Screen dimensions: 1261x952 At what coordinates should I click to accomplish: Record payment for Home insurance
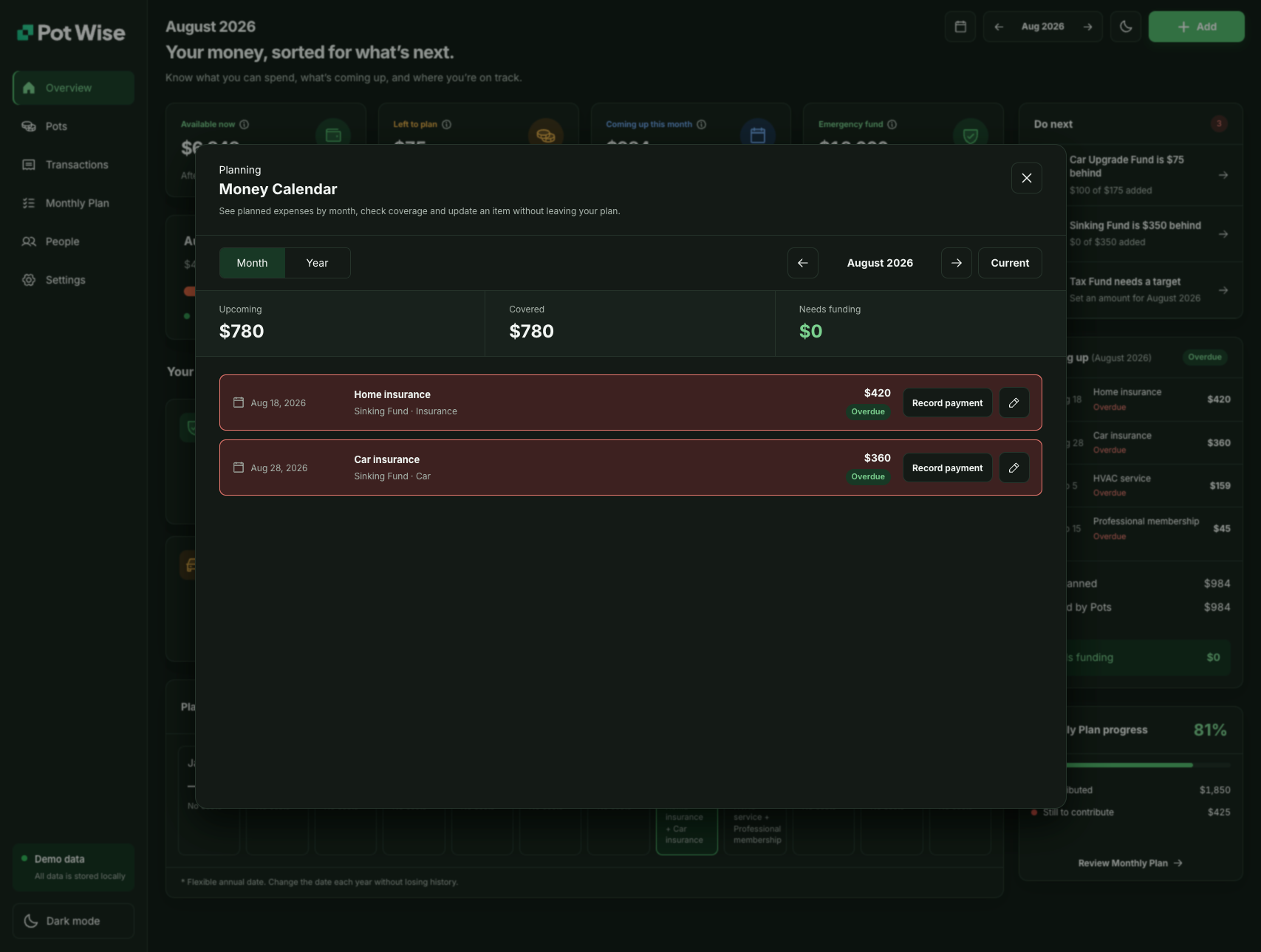click(947, 403)
